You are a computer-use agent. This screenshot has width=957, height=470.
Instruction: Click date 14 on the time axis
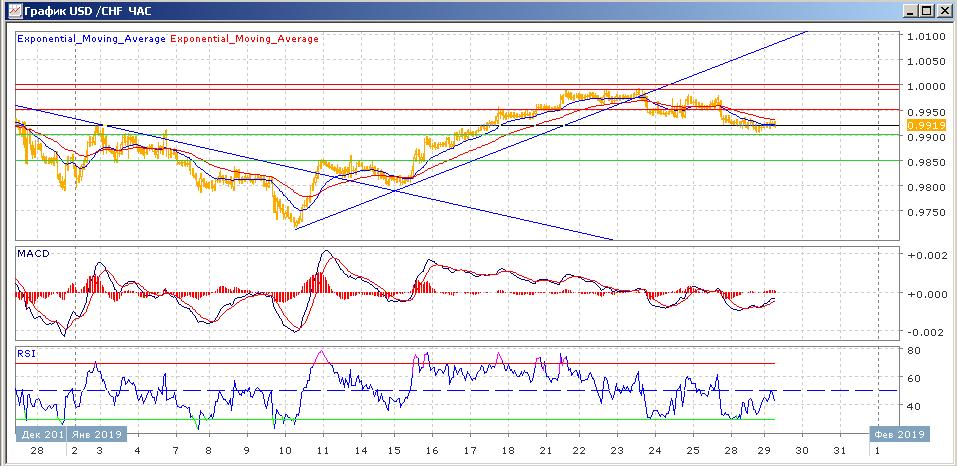tap(361, 450)
